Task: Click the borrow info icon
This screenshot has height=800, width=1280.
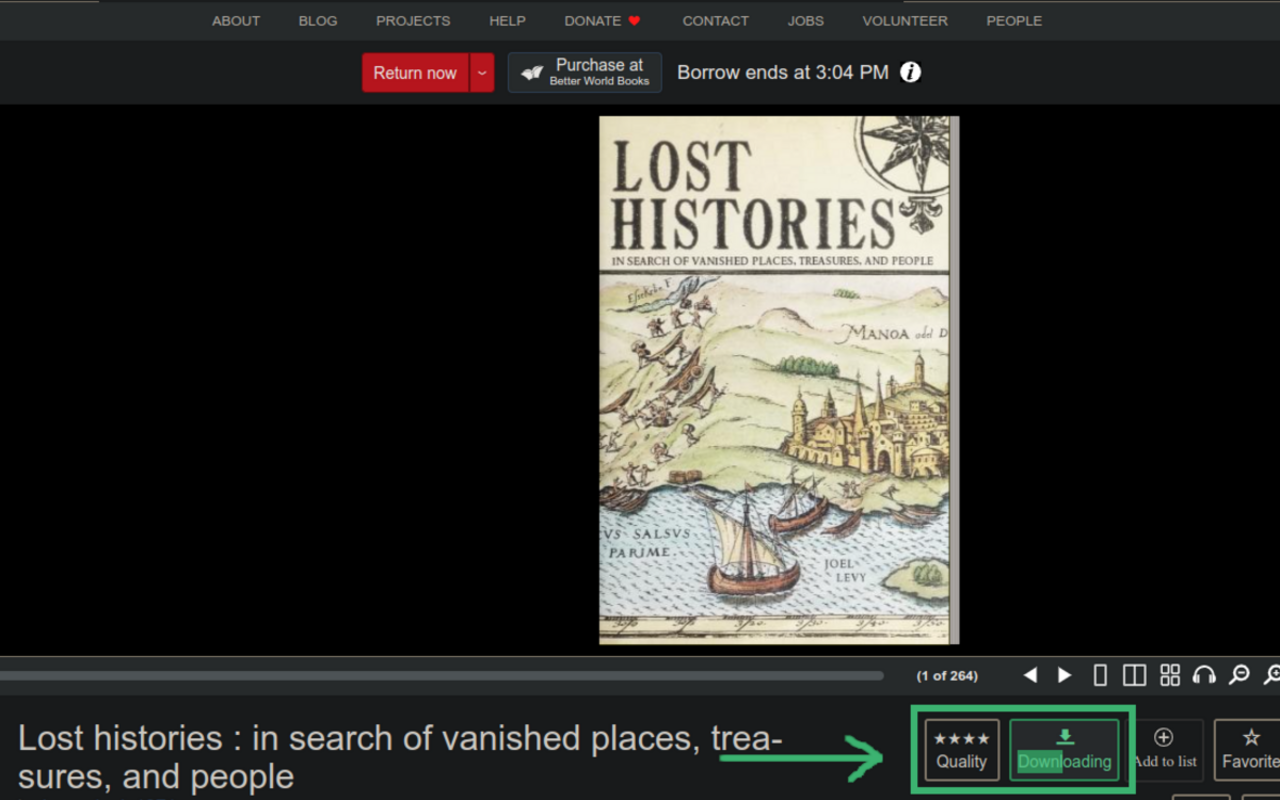Action: tap(910, 72)
